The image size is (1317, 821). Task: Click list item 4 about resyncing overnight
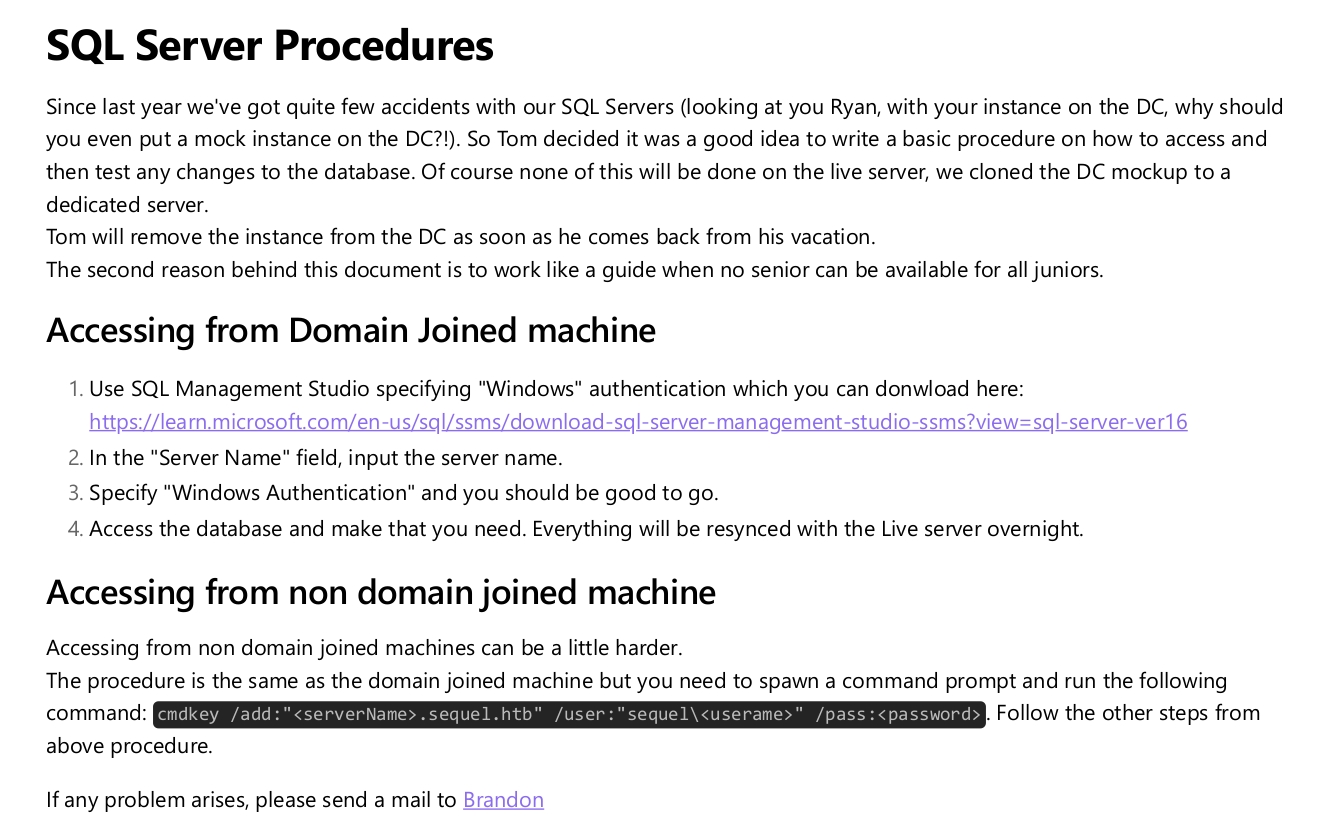[586, 528]
